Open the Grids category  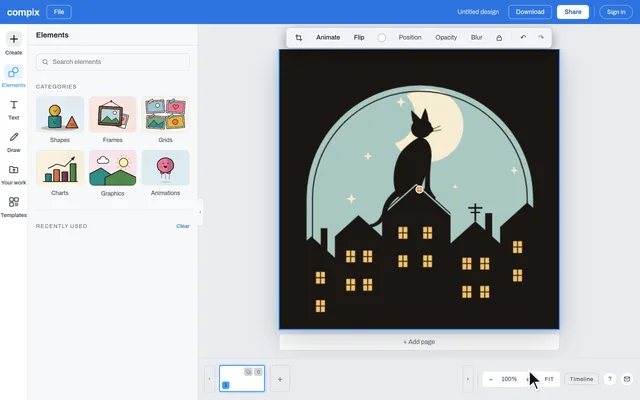[165, 120]
